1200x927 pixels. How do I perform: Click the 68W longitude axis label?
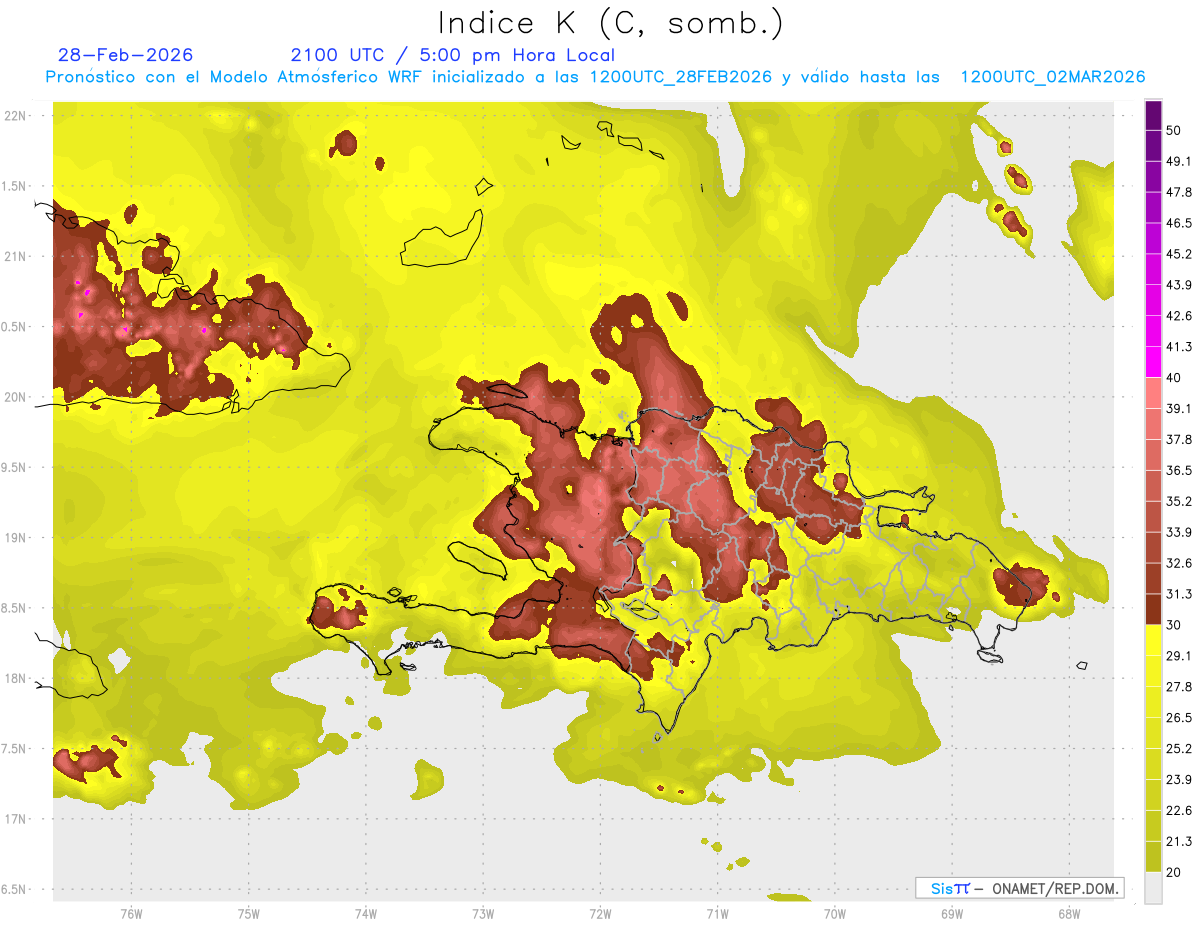[x=1068, y=913]
